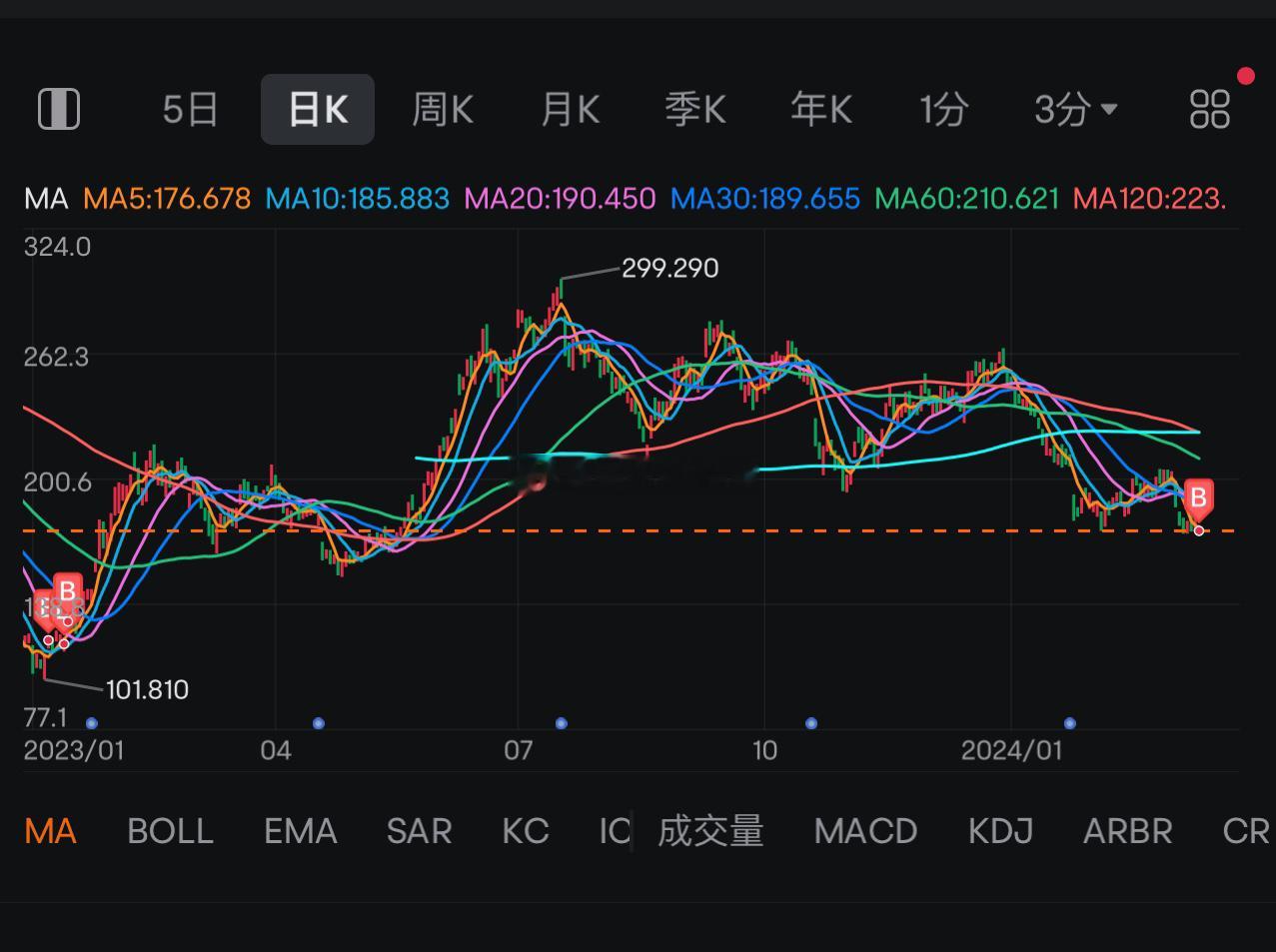Viewport: 1276px width, 952px height.
Task: Tap the 299.290 high price label
Action: [669, 268]
